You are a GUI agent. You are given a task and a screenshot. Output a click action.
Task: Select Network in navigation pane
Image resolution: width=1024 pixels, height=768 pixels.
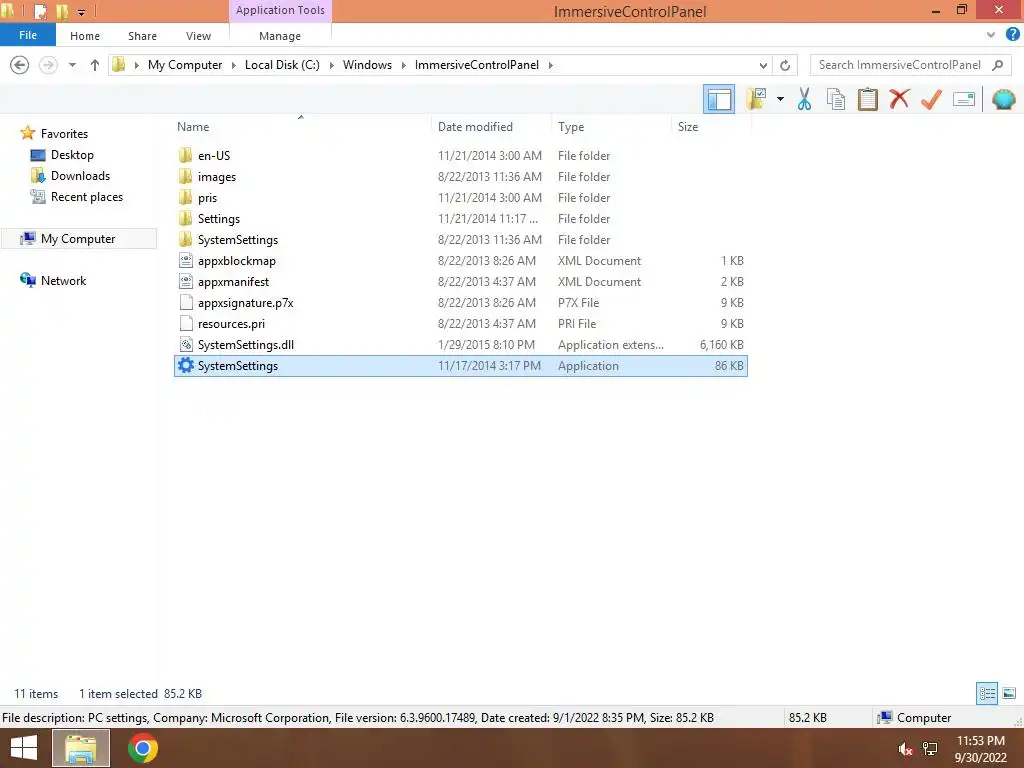(x=63, y=280)
